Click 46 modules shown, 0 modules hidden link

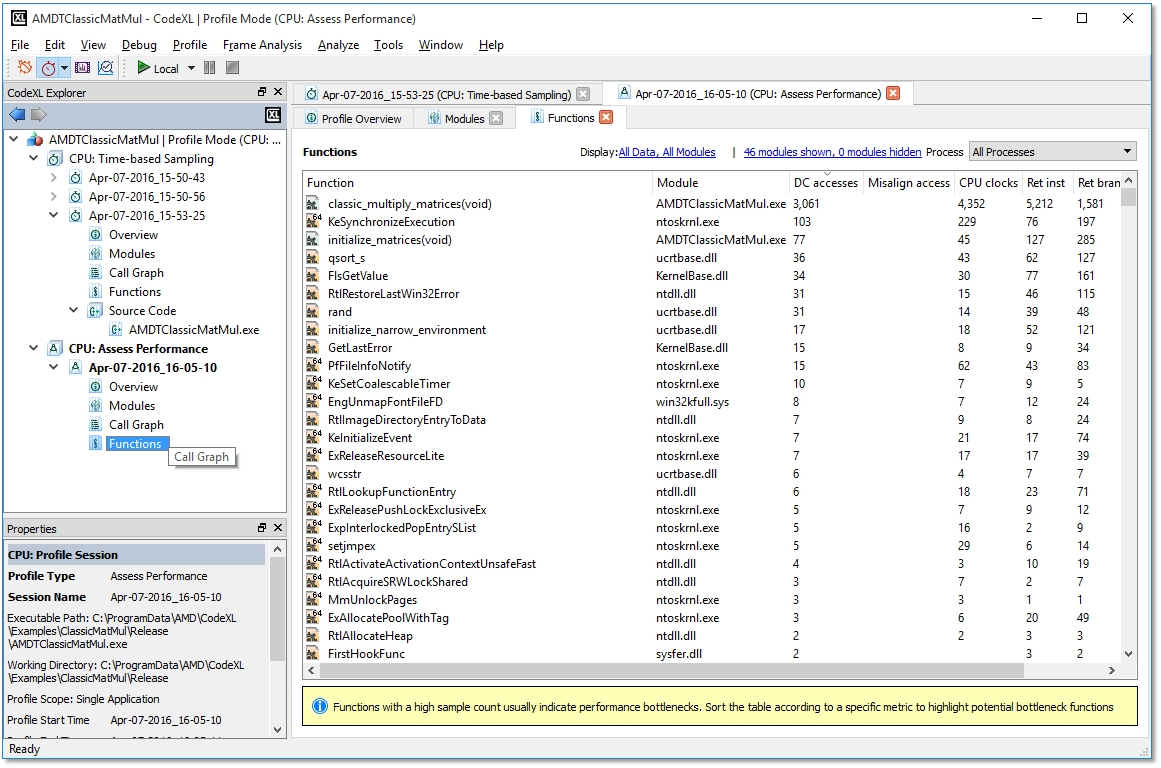click(x=832, y=152)
